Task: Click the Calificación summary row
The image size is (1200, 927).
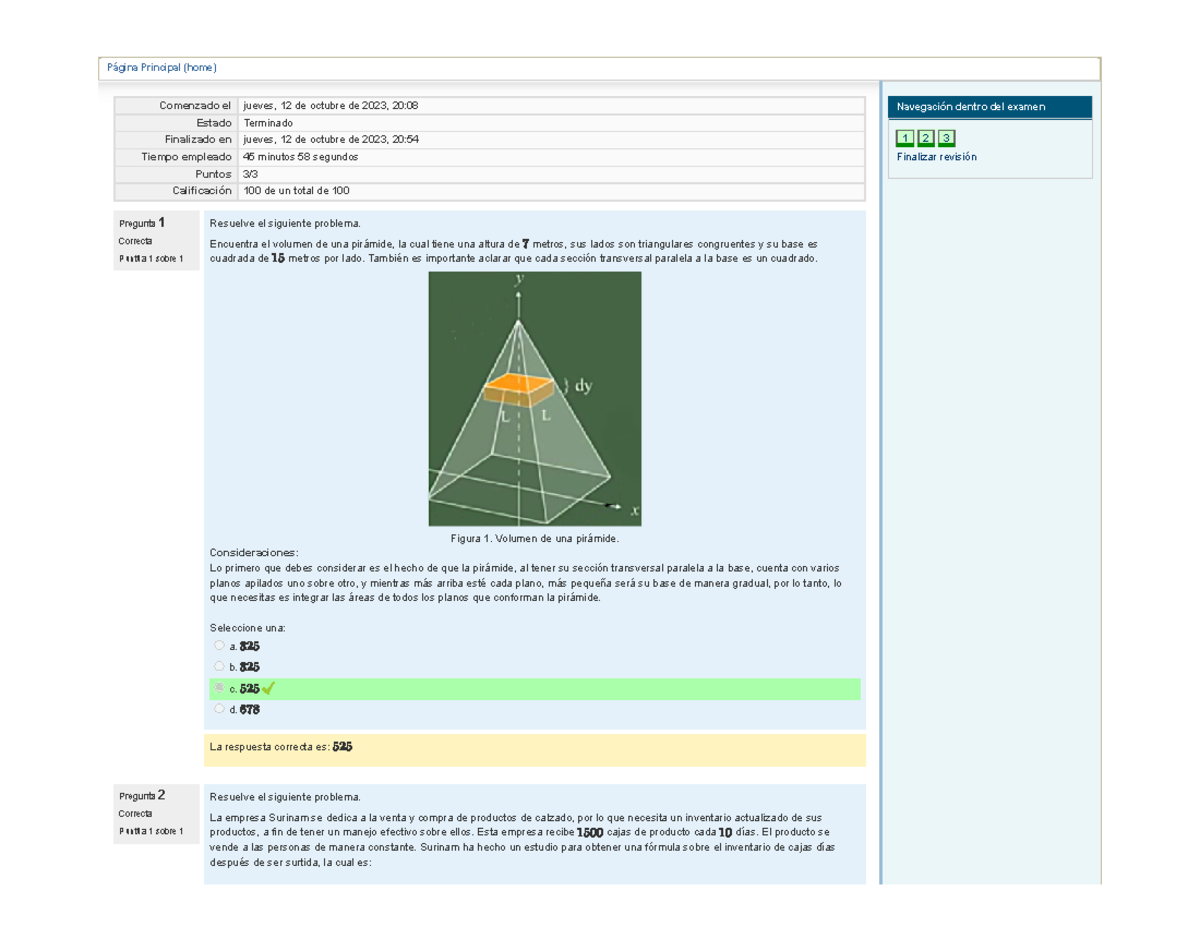Action: point(490,190)
